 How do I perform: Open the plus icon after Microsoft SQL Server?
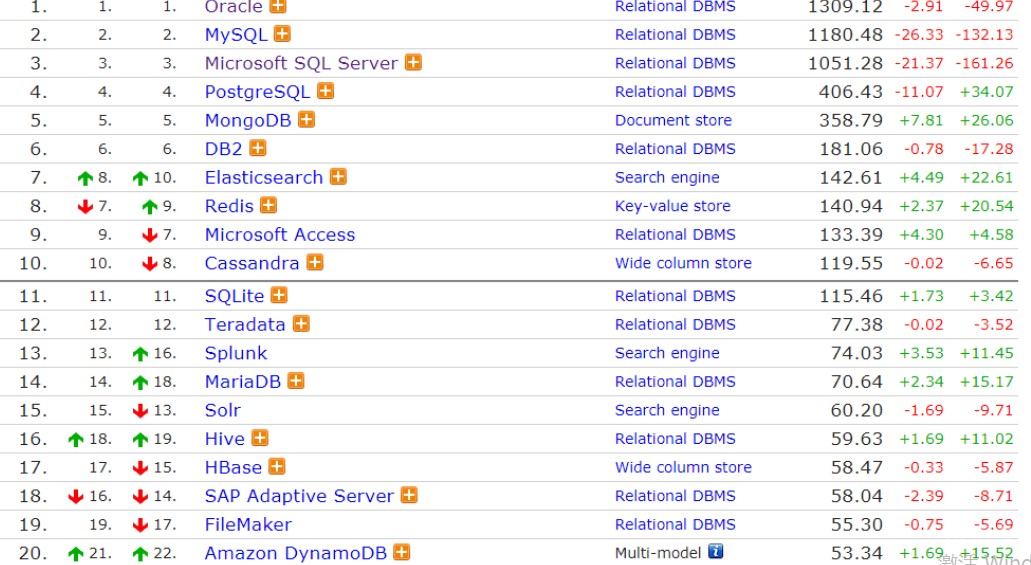413,62
